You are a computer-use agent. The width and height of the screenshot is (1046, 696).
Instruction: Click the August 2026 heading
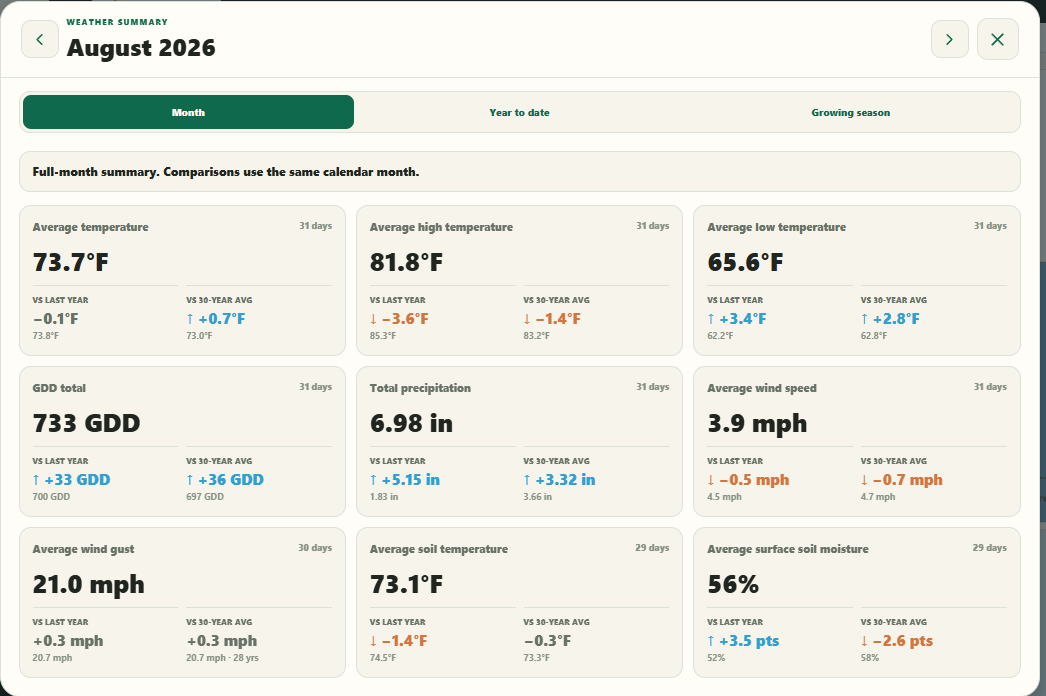(x=141, y=48)
